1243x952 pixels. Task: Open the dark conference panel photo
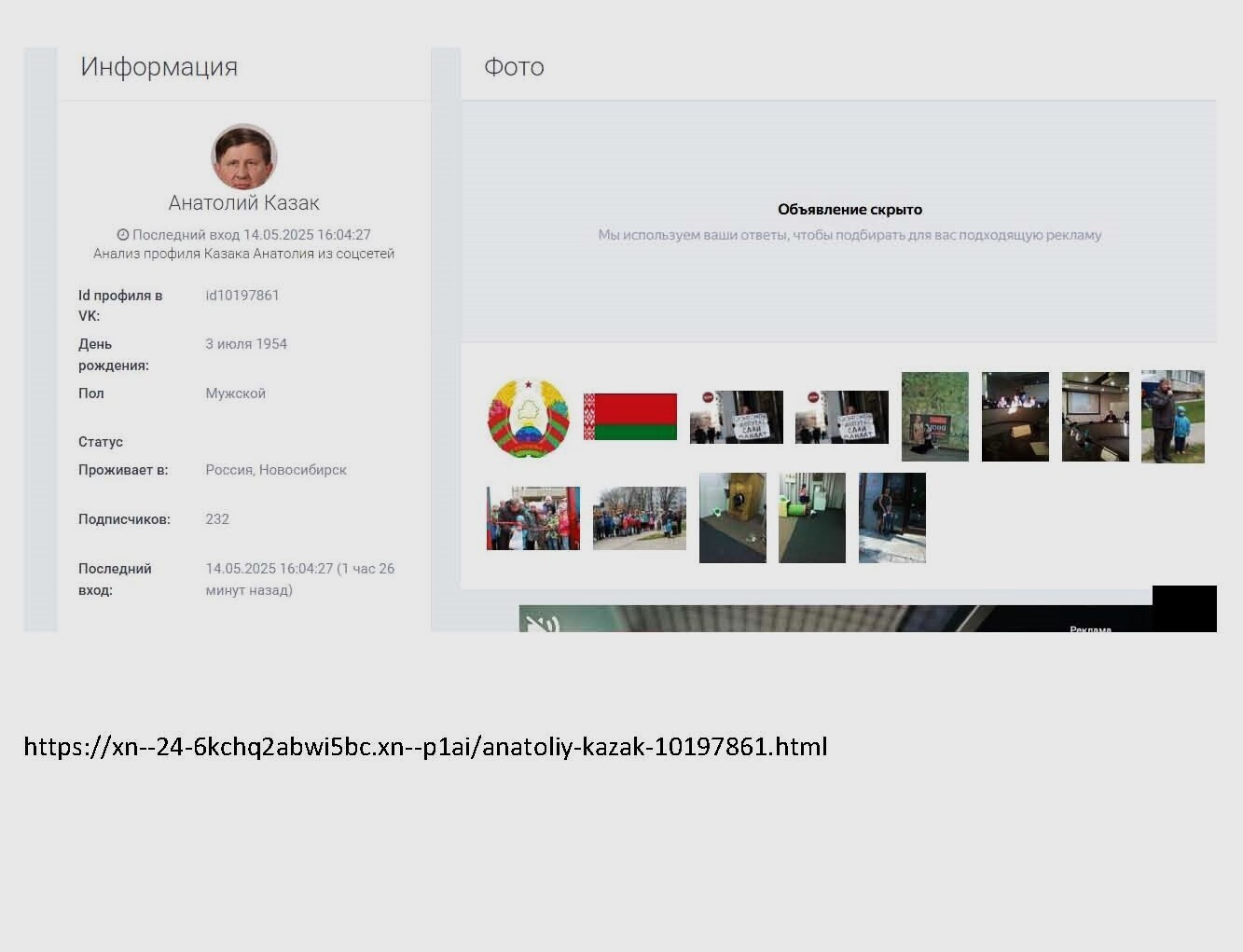pyautogui.click(x=1015, y=417)
